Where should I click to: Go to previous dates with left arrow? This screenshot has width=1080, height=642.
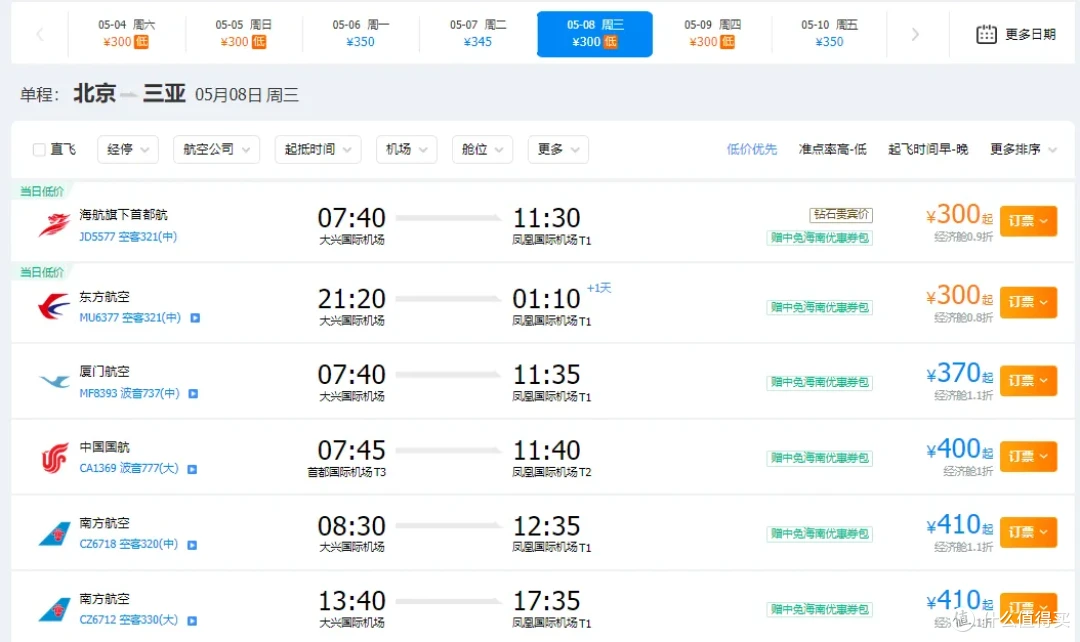pos(39,34)
